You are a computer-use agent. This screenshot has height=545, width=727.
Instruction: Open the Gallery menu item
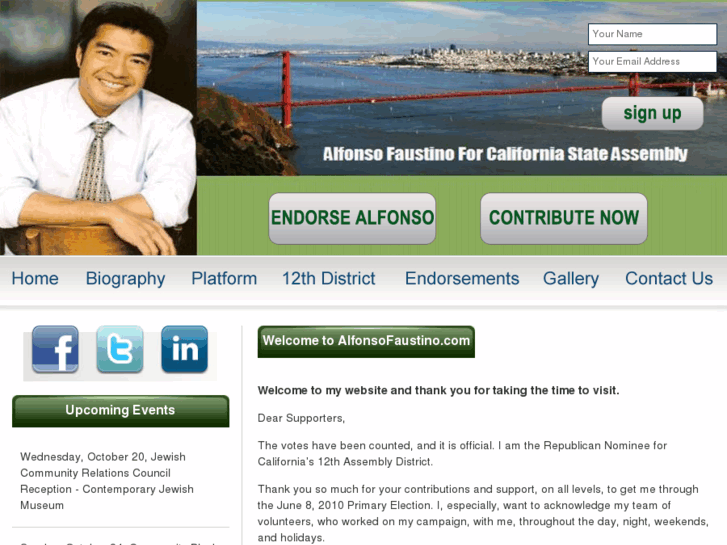pyautogui.click(x=571, y=279)
